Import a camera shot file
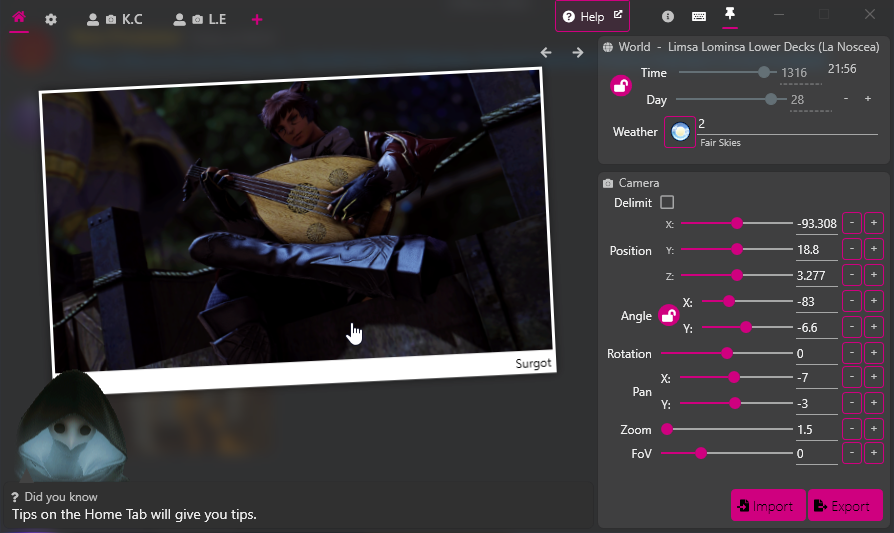Image resolution: width=894 pixels, height=533 pixels. (768, 505)
